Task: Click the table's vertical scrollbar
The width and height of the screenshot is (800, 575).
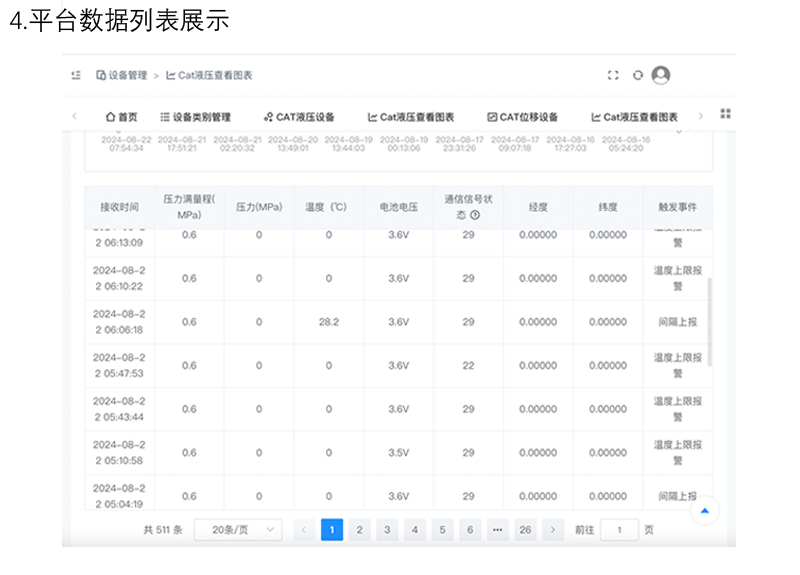Action: point(711,320)
